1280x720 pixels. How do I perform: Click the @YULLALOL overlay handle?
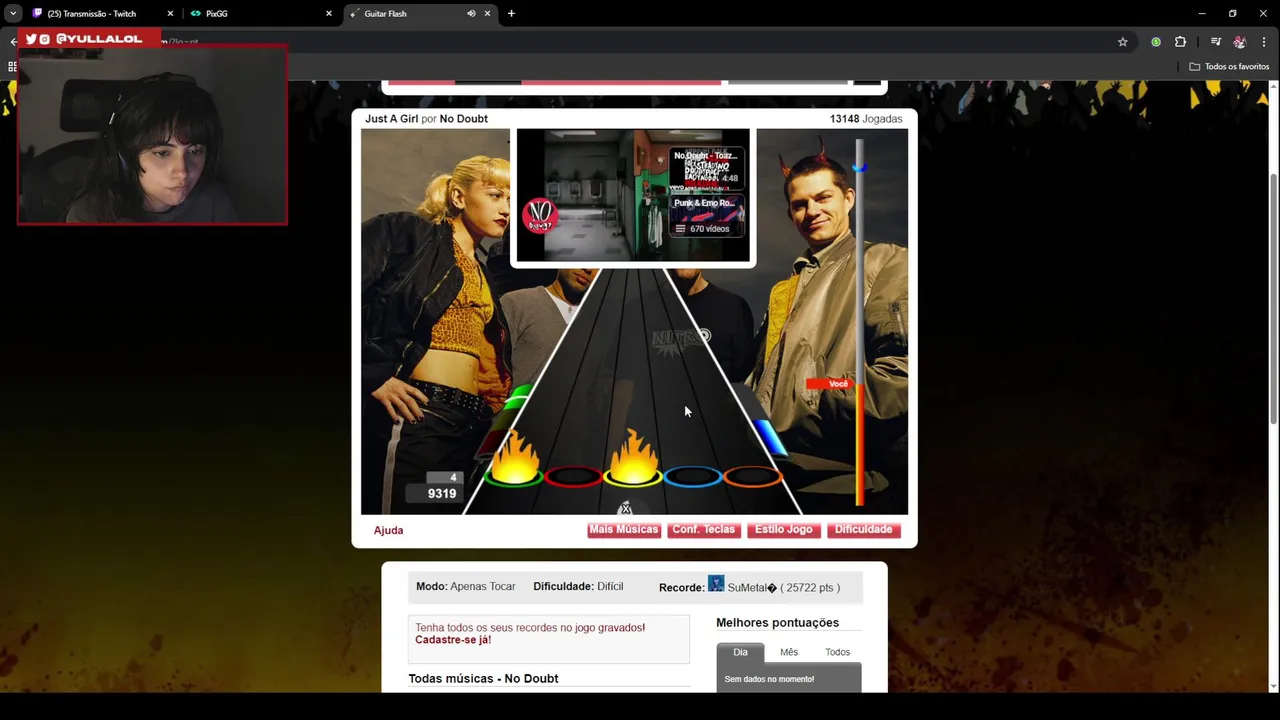[98, 39]
